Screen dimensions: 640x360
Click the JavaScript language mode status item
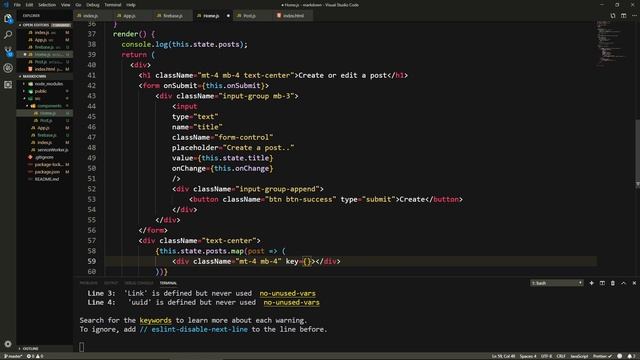click(579, 356)
